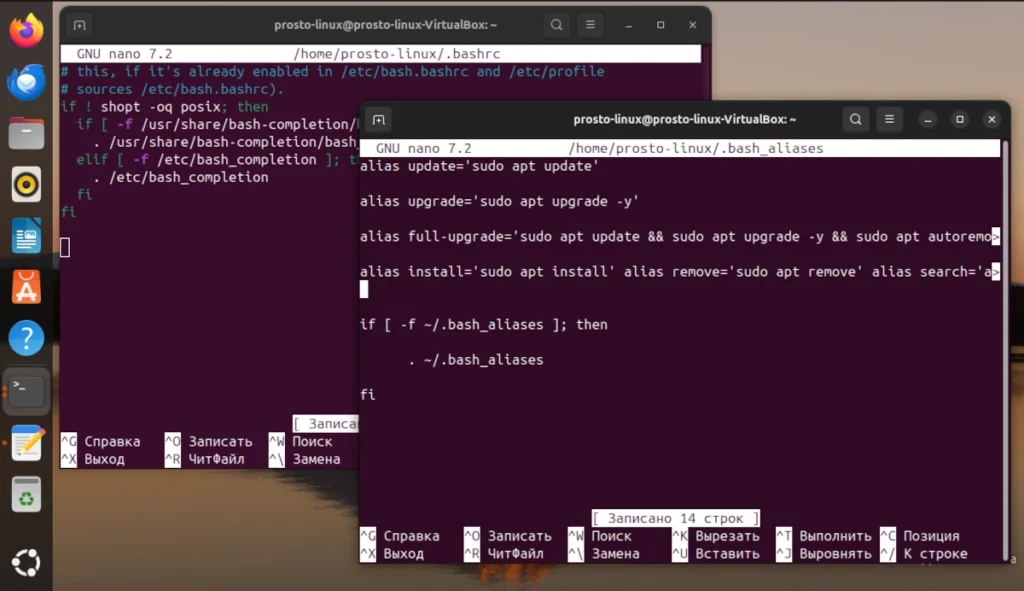Image resolution: width=1024 pixels, height=591 pixels.
Task: Click the alias install line
Action: click(x=679, y=272)
